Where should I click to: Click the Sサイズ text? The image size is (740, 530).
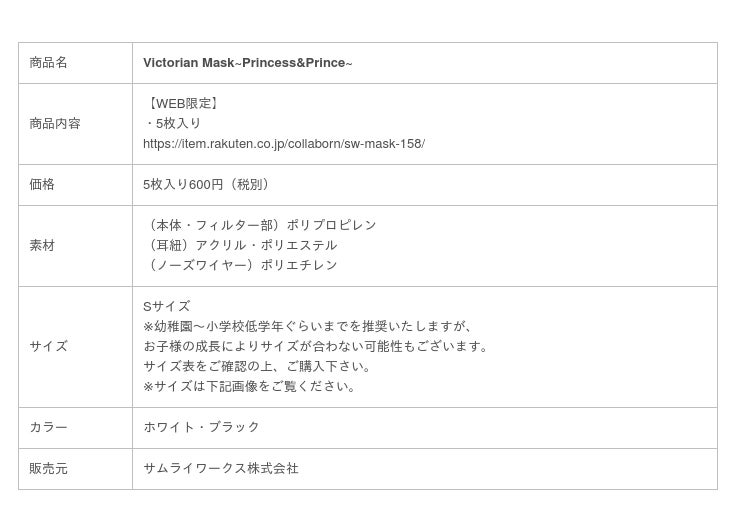click(166, 306)
